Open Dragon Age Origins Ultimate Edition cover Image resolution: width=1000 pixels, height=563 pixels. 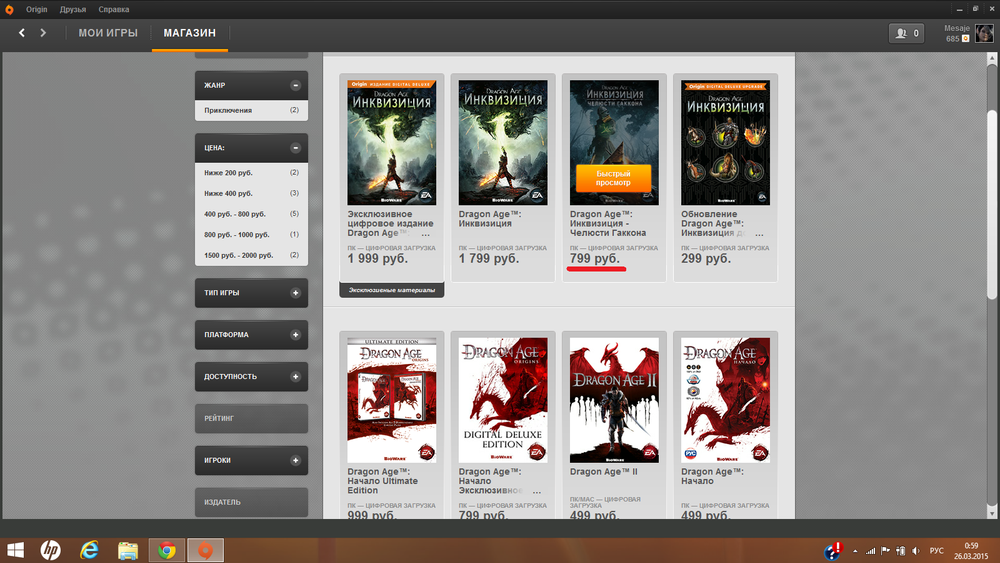(392, 400)
